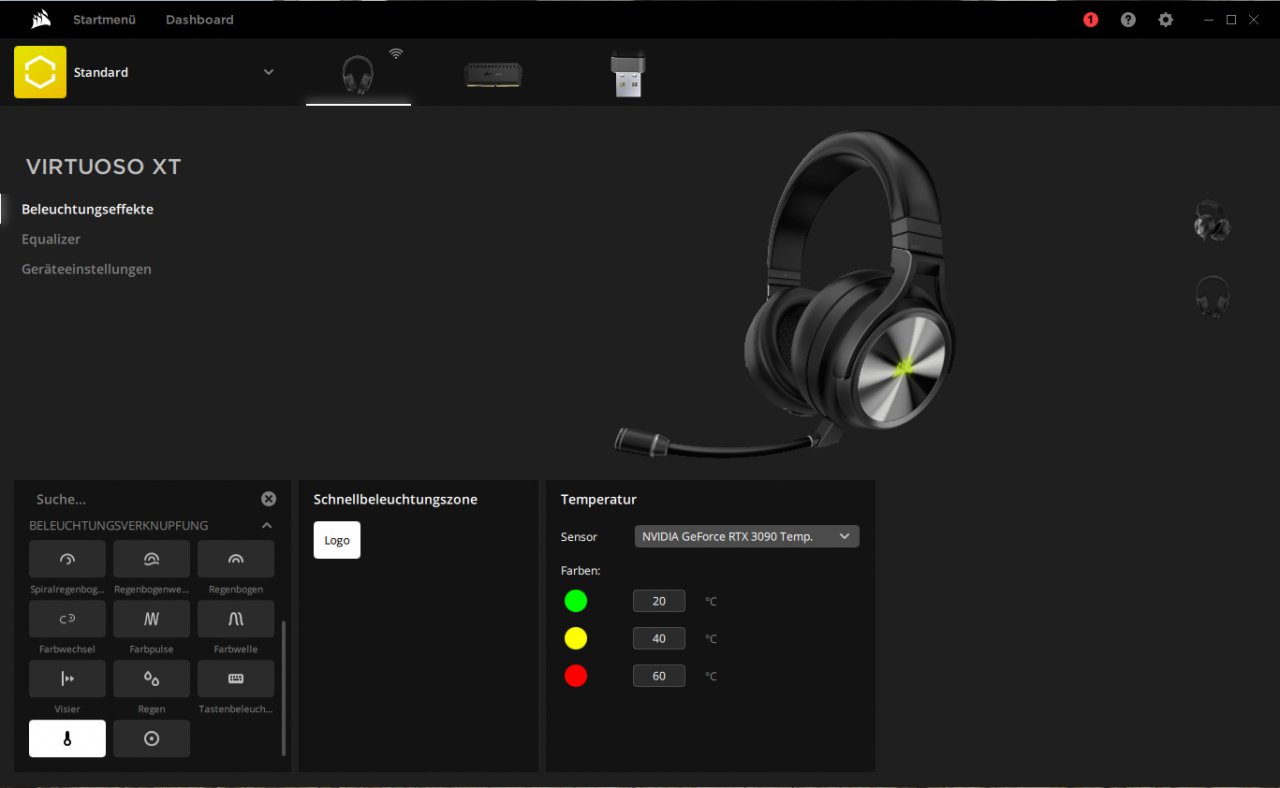Select the Regenbogenwelle lighting effect
Image resolution: width=1280 pixels, height=788 pixels.
(x=151, y=559)
